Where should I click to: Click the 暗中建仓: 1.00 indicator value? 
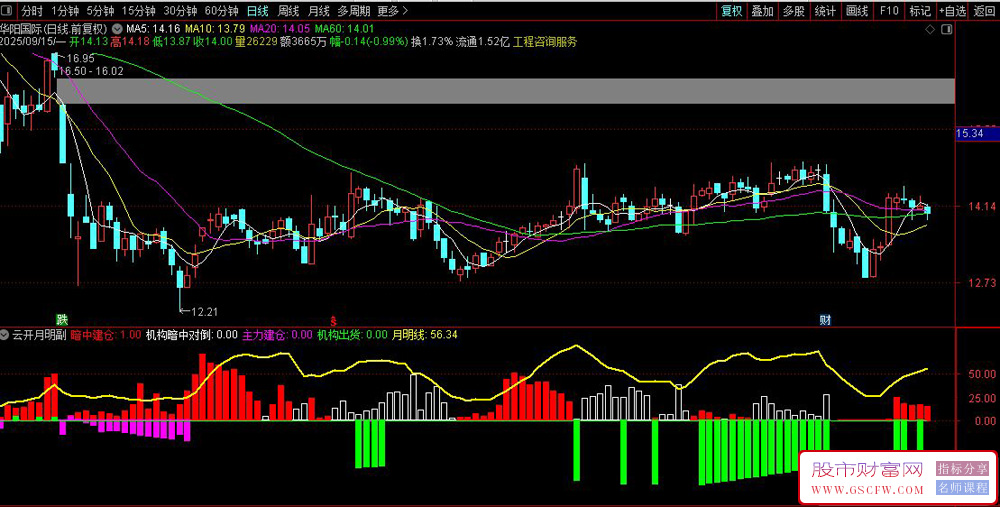(x=106, y=335)
